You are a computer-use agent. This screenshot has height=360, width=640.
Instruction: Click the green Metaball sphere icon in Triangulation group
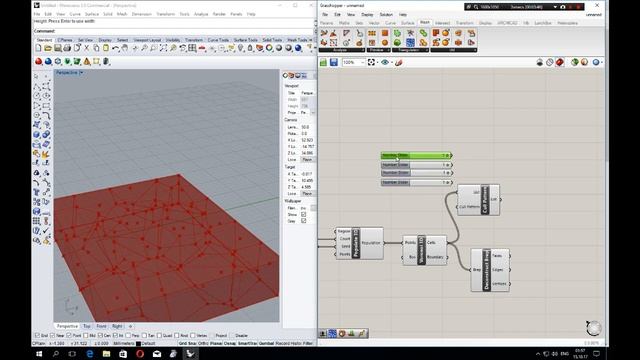coord(397,42)
